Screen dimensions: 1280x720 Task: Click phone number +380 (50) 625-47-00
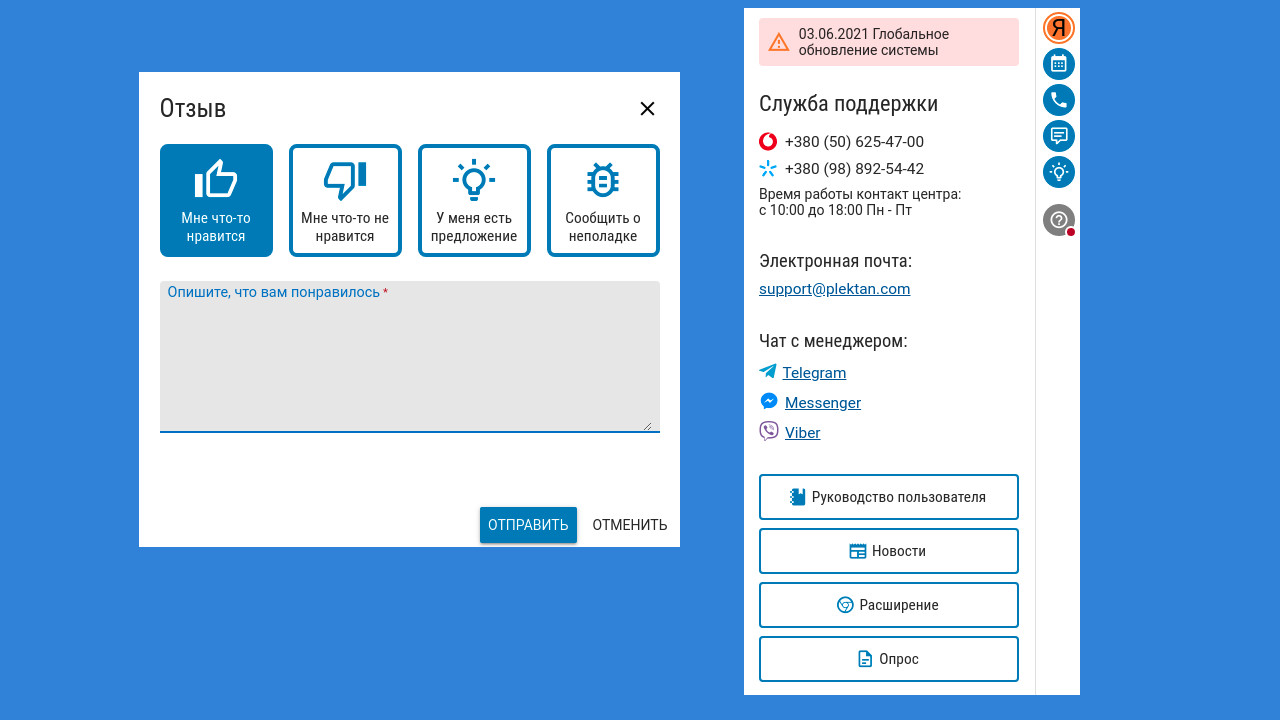[854, 142]
